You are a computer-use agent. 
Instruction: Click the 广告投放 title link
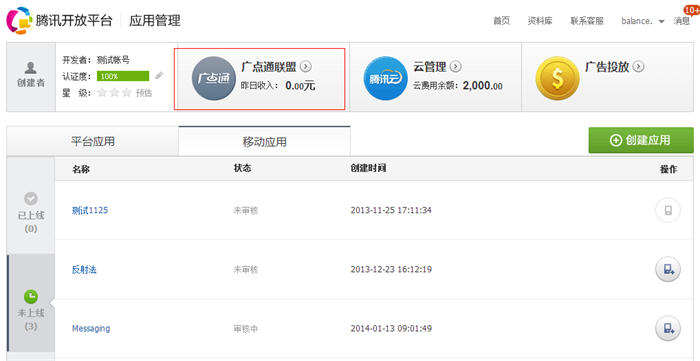click(x=607, y=67)
